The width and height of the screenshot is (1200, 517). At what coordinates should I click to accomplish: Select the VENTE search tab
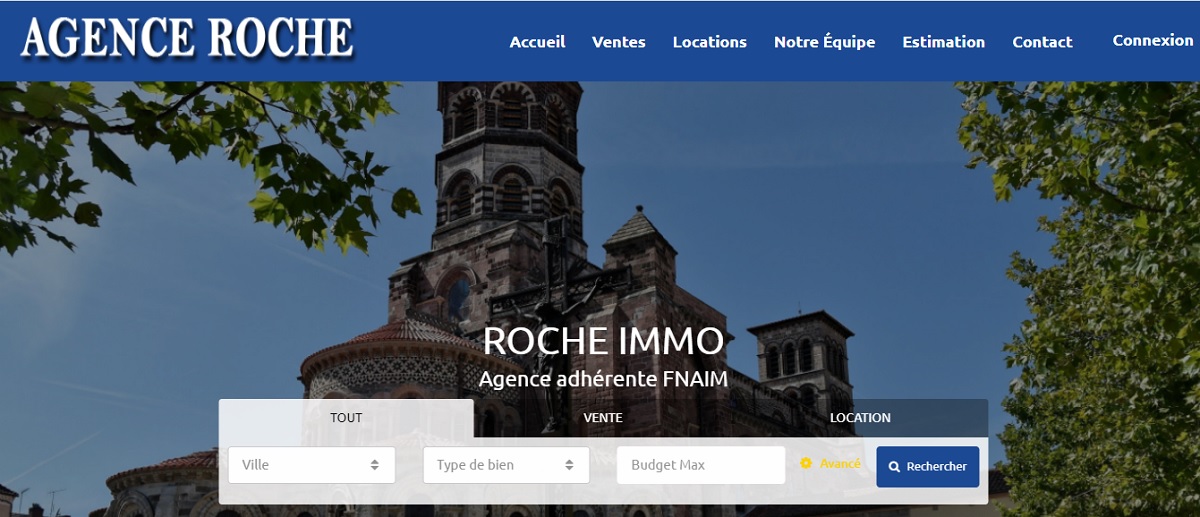coord(603,418)
